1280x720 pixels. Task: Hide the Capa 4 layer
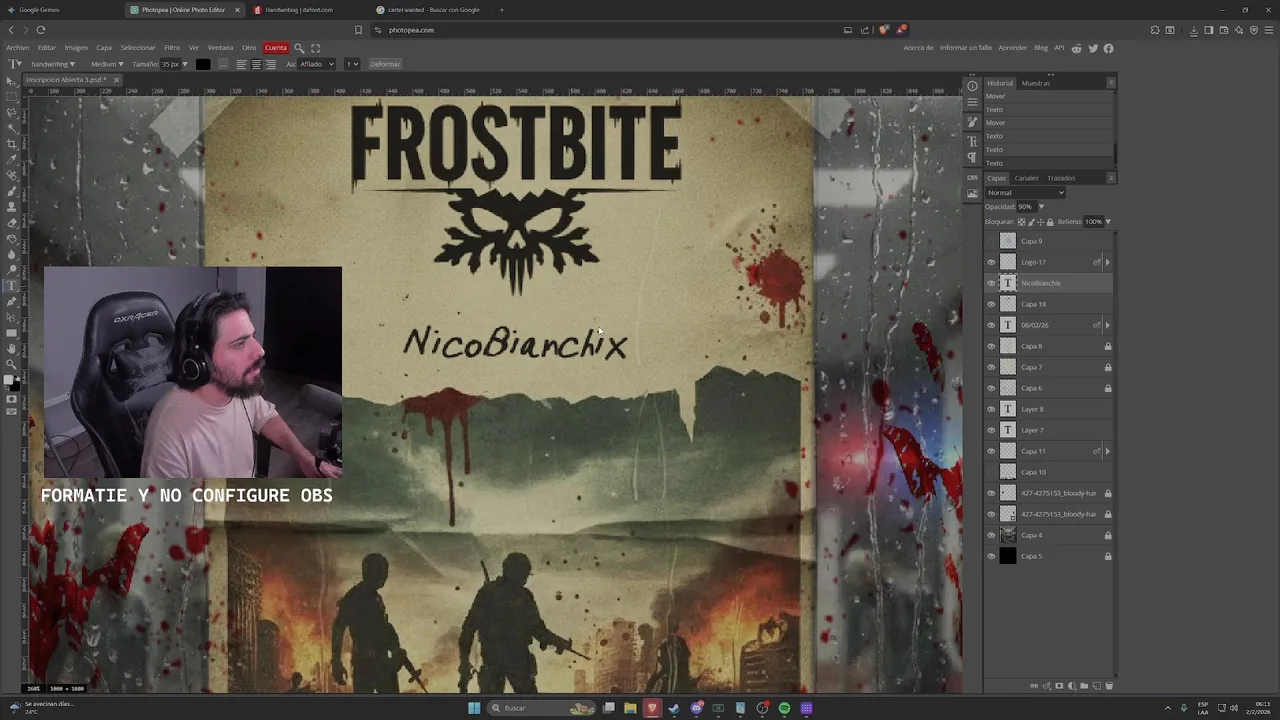click(x=991, y=535)
